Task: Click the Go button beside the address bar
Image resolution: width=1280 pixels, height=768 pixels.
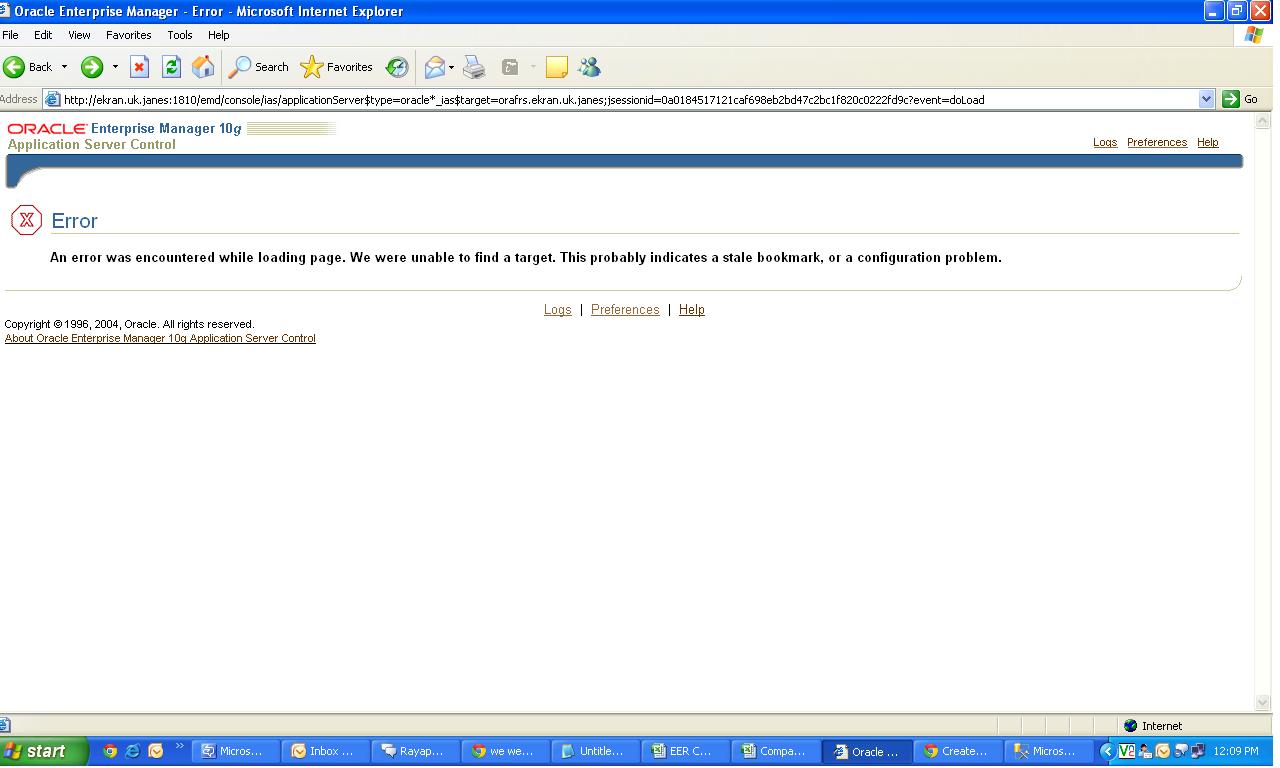Action: 1240,99
